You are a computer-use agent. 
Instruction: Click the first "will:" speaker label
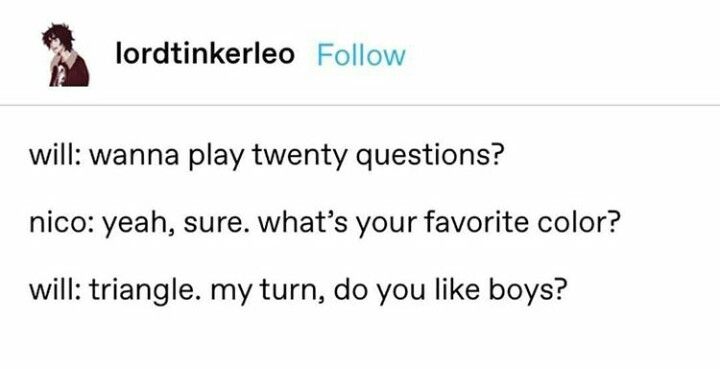[56, 156]
